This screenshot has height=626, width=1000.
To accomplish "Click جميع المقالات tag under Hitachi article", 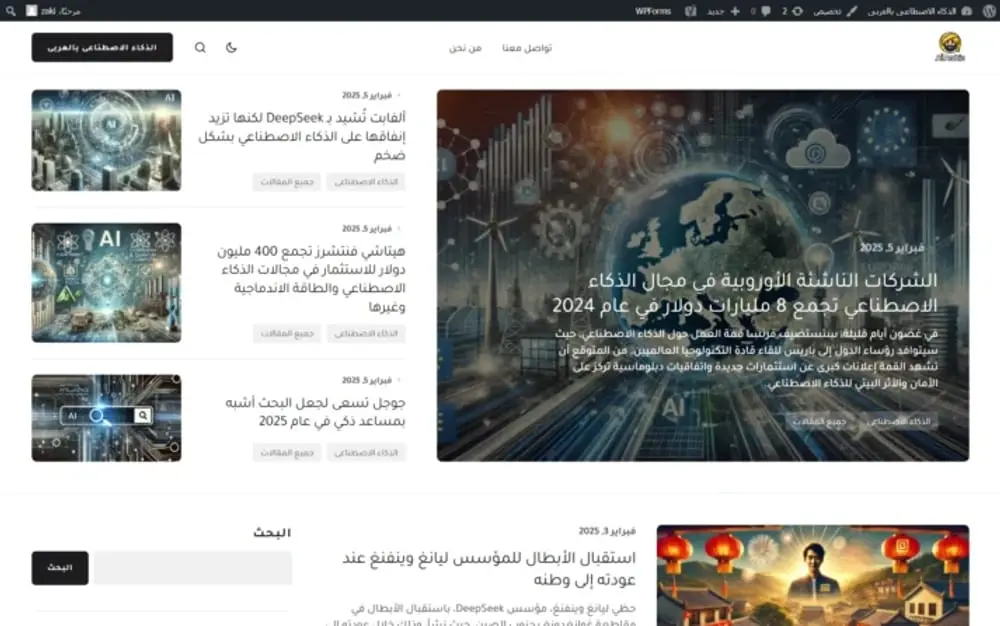I will tap(287, 333).
